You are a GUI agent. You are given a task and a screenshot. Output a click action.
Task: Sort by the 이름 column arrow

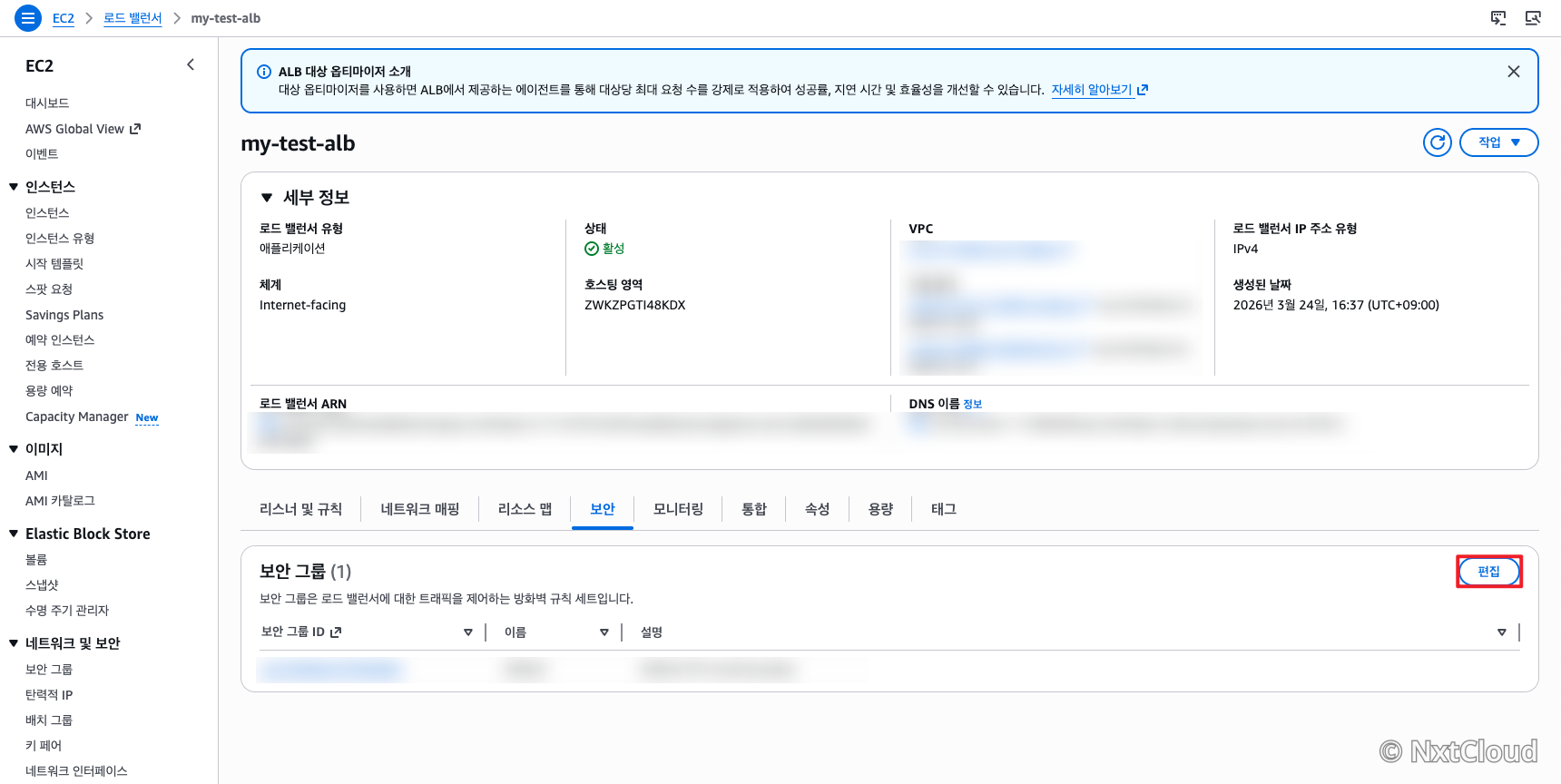[604, 632]
